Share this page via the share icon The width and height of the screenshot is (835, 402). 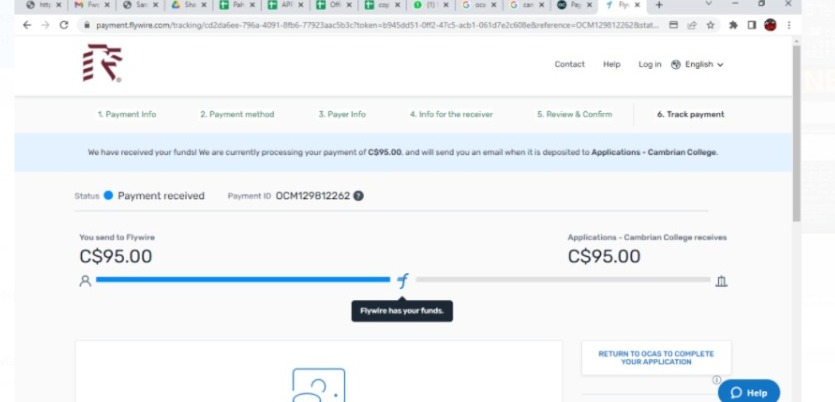(x=692, y=25)
